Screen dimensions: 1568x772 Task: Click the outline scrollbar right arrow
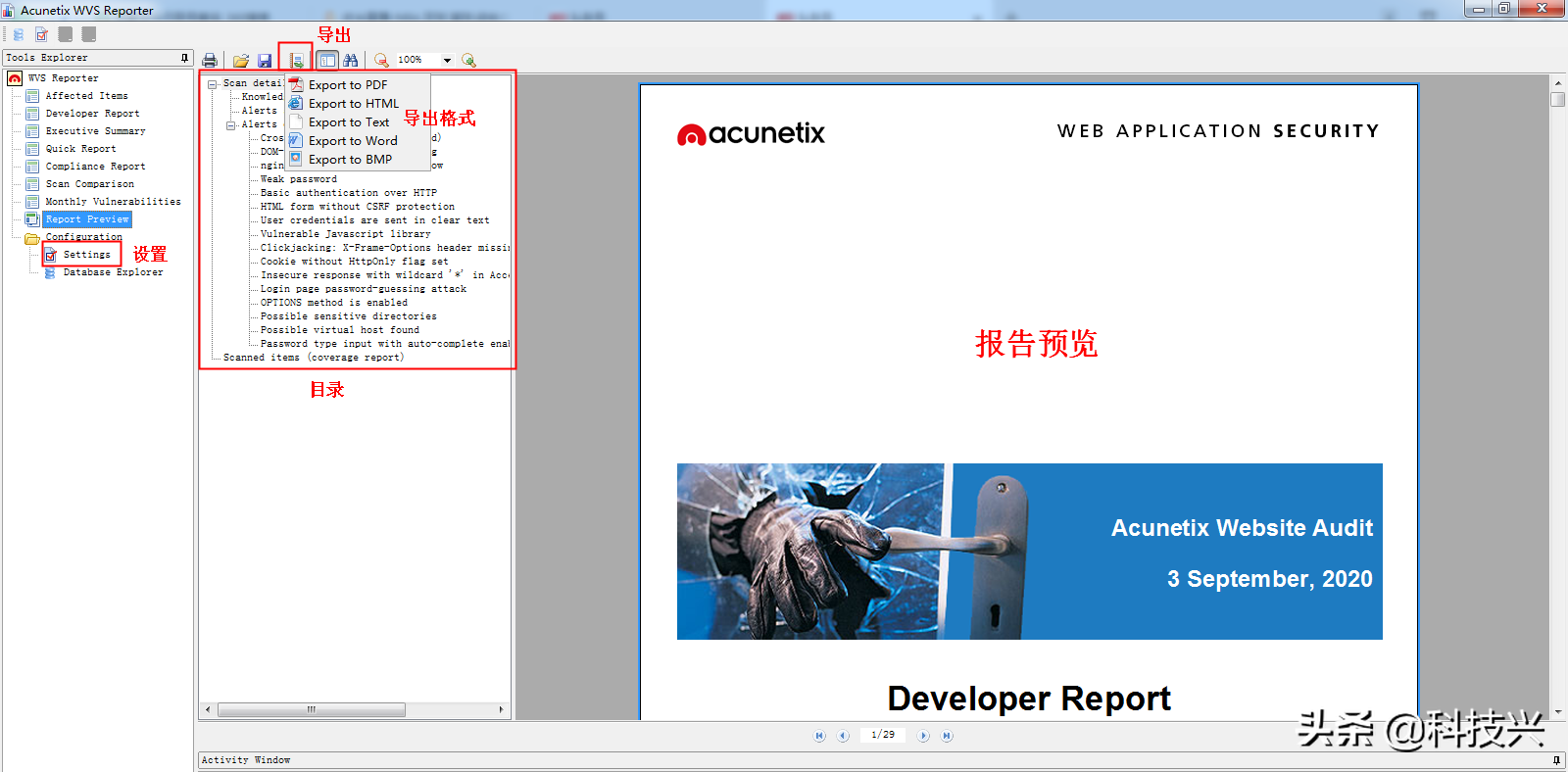502,709
